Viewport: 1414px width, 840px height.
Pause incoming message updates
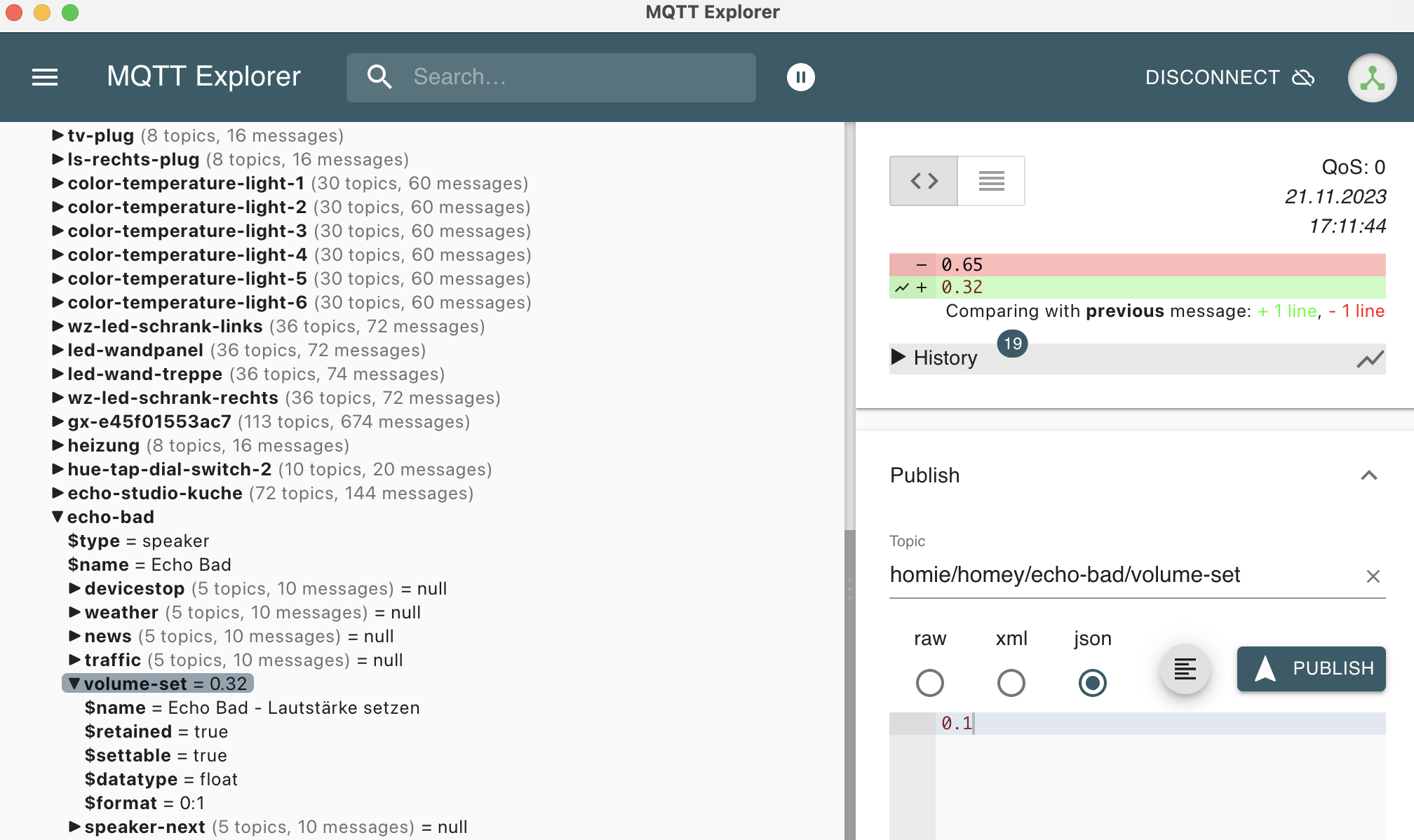coord(800,77)
